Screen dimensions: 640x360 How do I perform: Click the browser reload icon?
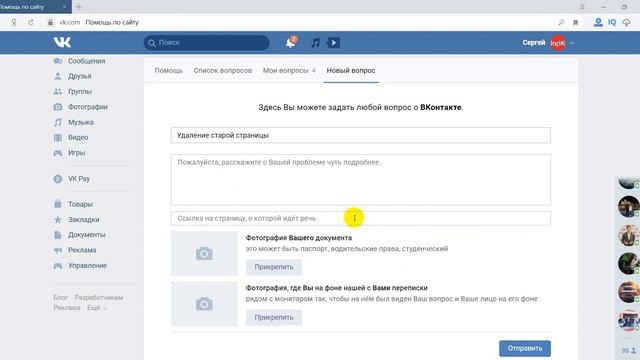coord(31,22)
